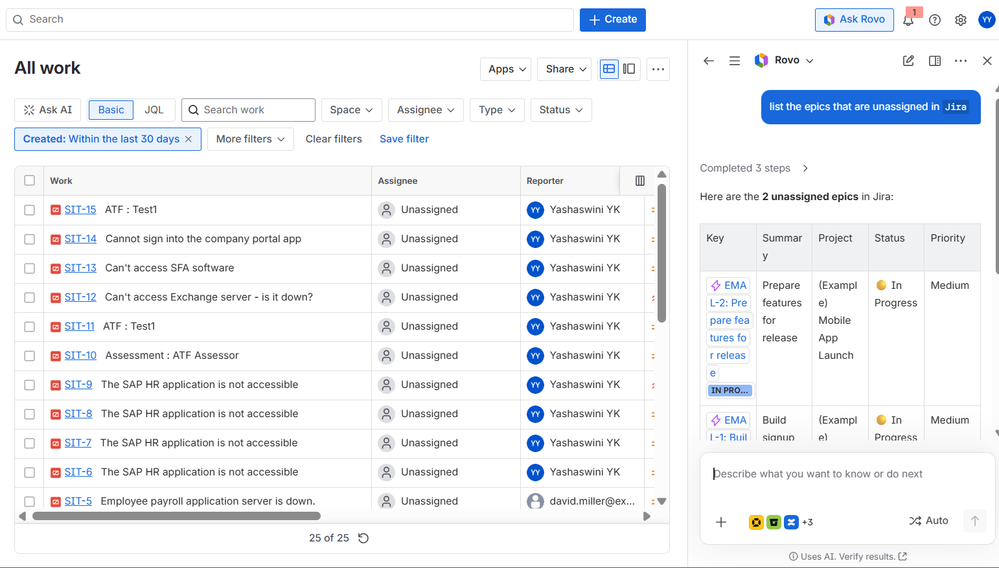Click the green connected app icon in prompt
Viewport: 999px width, 568px height.
[x=773, y=522]
